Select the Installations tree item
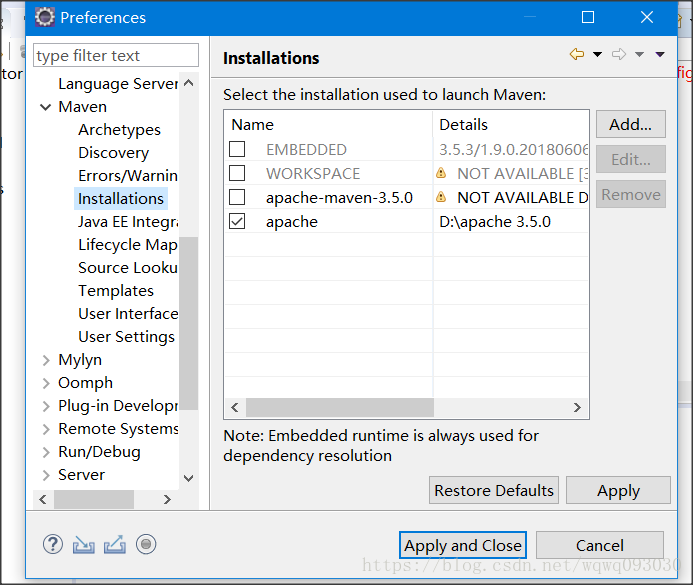Image resolution: width=693 pixels, height=585 pixels. point(121,199)
